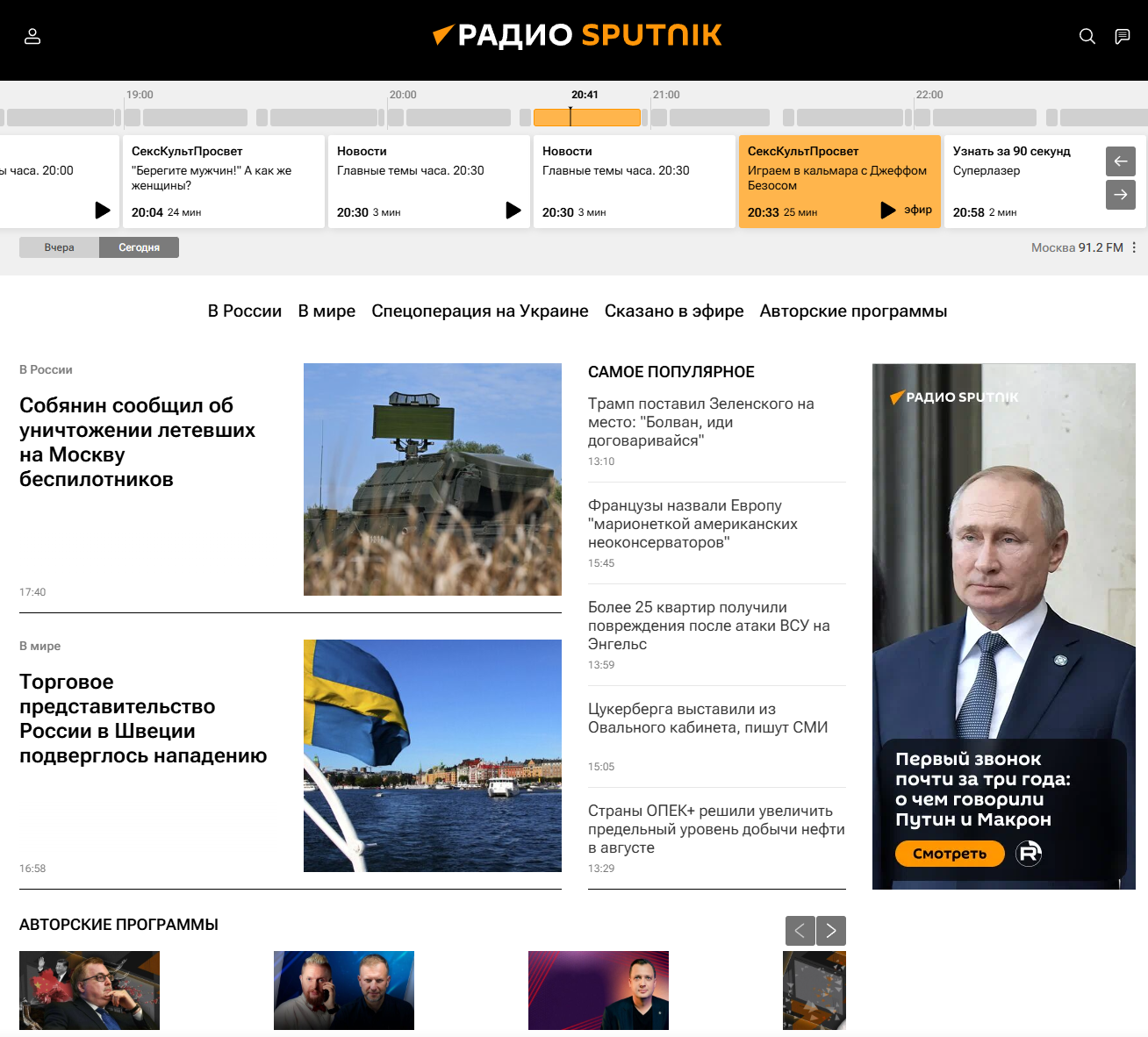Select the 21:00 timeline marker
This screenshot has height=1037, width=1148.
pos(666,95)
